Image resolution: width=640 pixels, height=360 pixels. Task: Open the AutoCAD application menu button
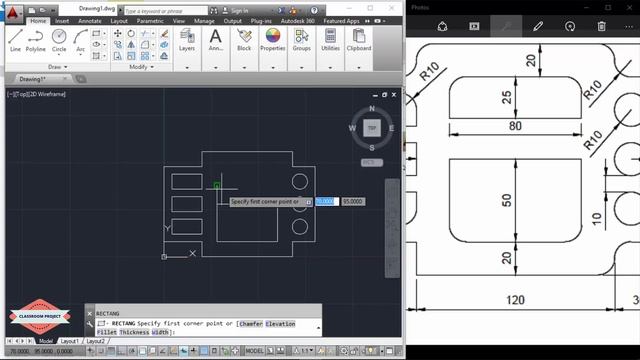[x=13, y=13]
